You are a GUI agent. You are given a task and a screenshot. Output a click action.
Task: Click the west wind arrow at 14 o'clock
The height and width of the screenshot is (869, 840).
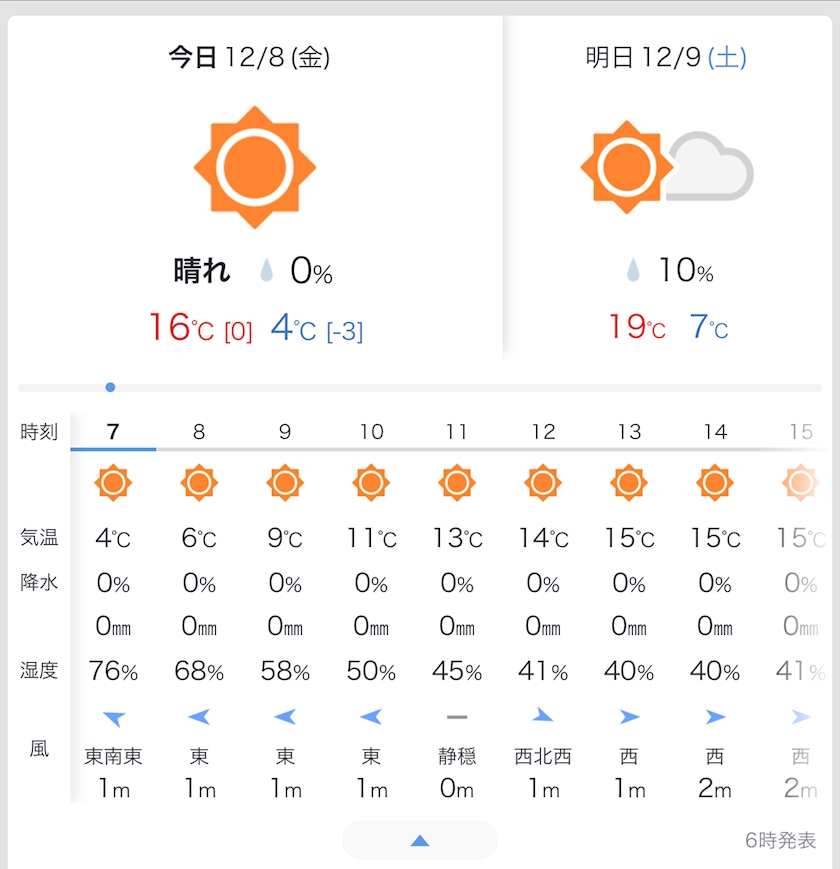[715, 716]
